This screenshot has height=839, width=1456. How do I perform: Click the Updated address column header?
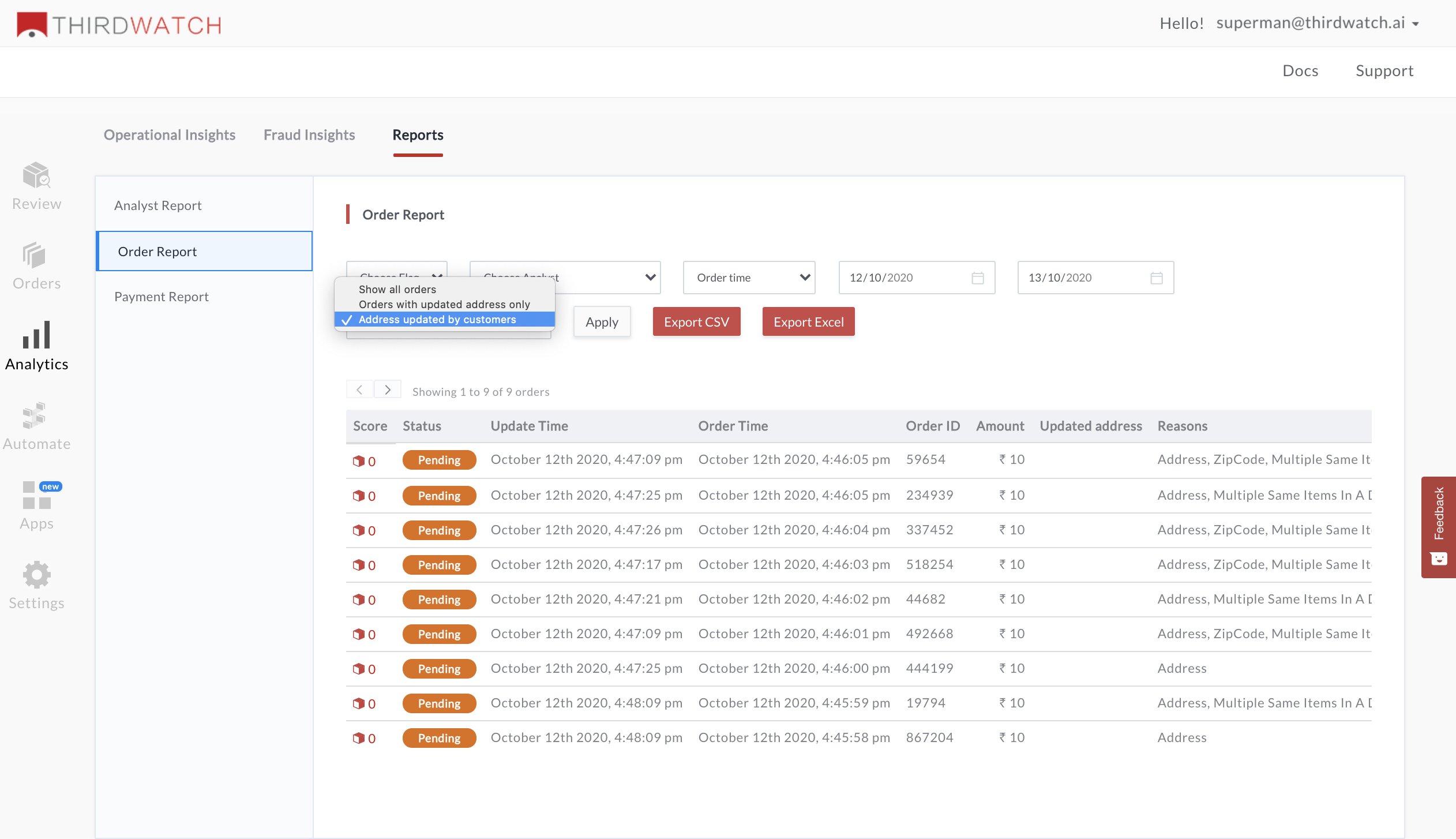(1090, 426)
